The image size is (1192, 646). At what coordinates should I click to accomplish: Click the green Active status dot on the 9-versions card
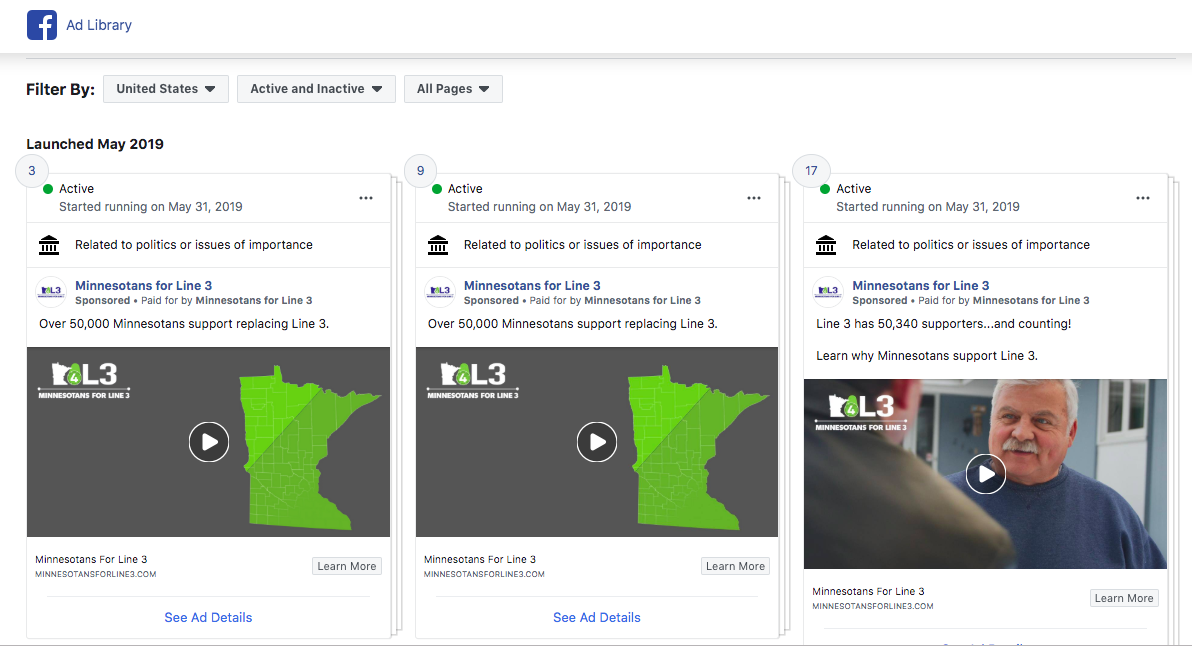click(436, 188)
